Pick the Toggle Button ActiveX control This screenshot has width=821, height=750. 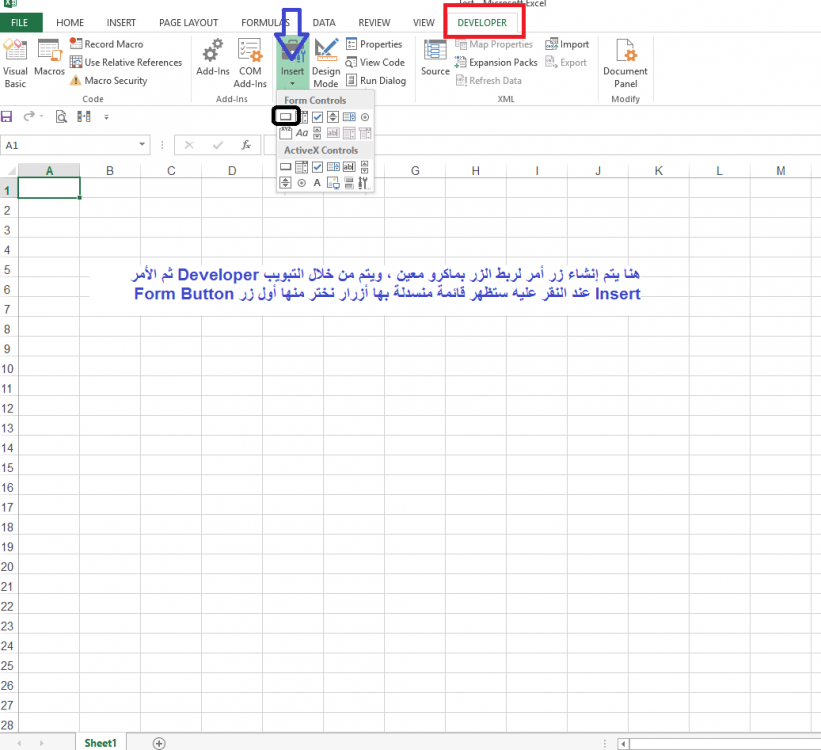tap(349, 183)
